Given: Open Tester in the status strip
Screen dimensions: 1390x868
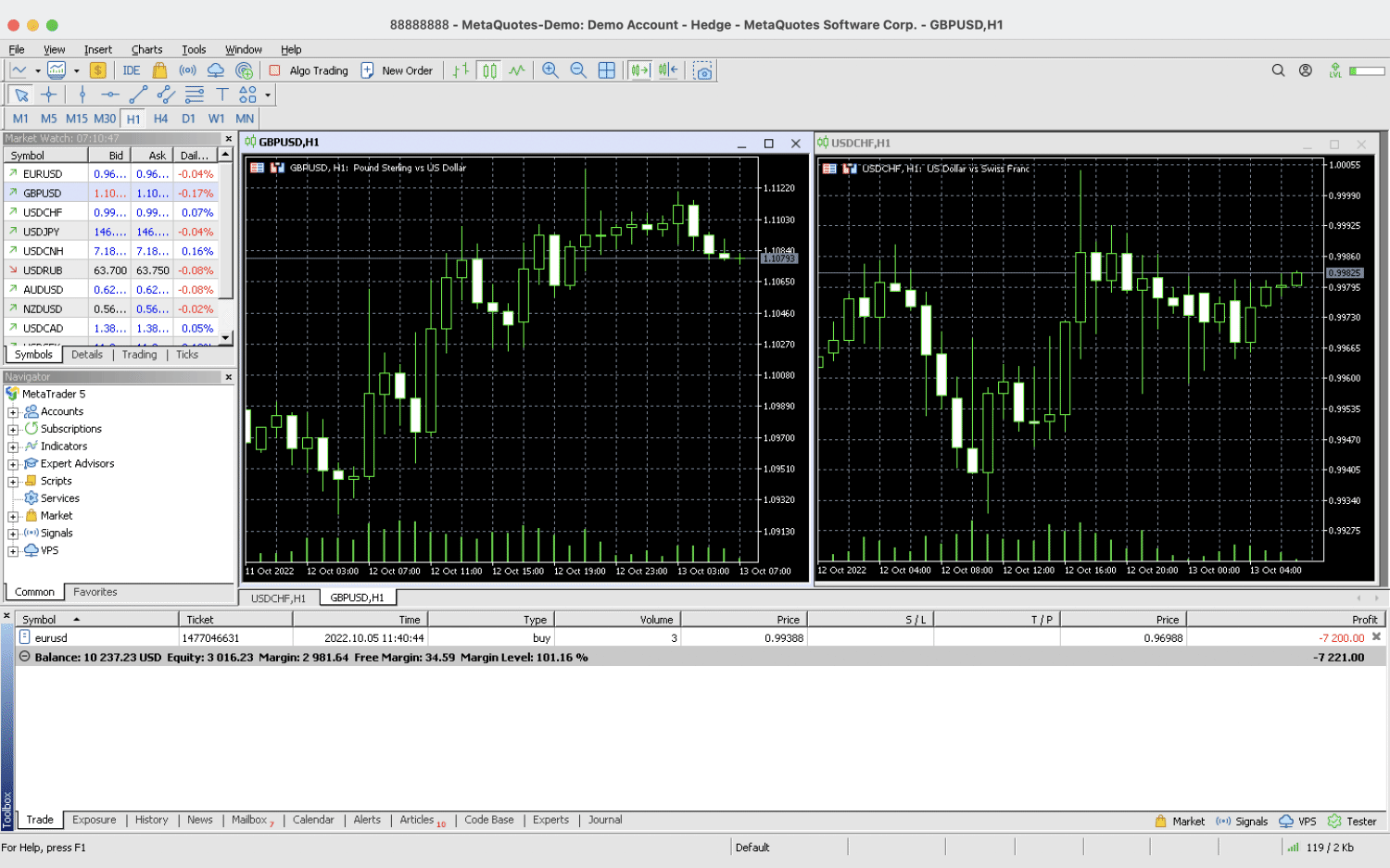Looking at the screenshot, I should pyautogui.click(x=1352, y=821).
